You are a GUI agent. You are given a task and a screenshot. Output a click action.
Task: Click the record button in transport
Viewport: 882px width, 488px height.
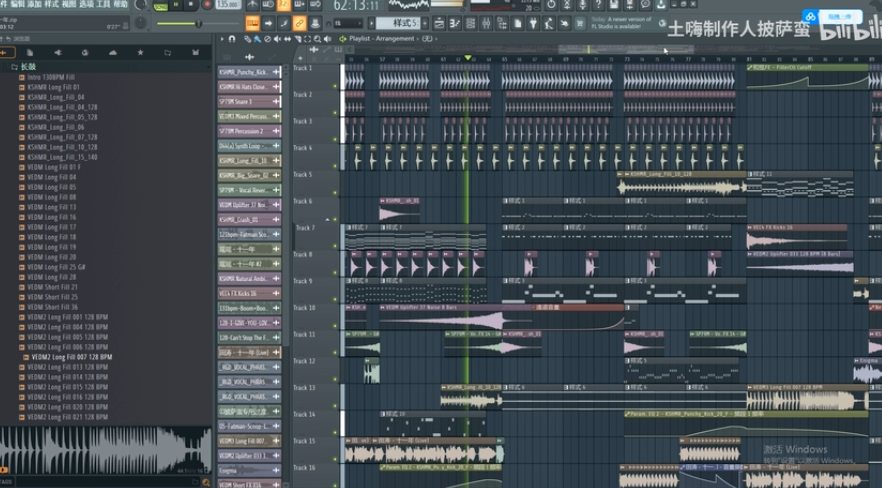click(x=207, y=5)
